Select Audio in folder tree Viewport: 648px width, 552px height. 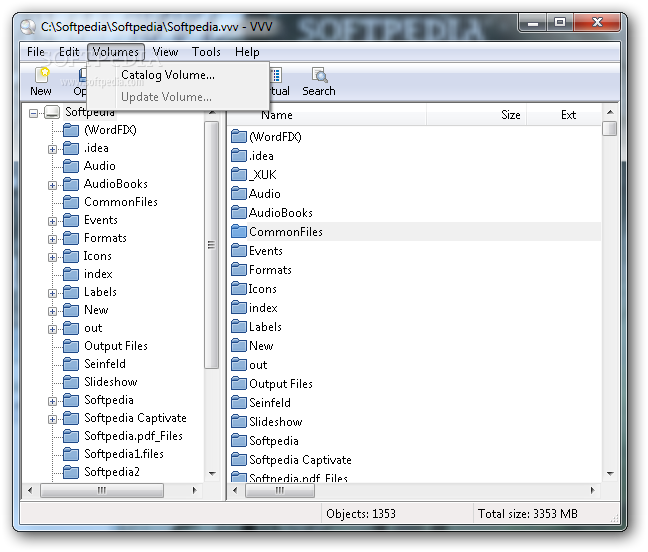(x=100, y=166)
